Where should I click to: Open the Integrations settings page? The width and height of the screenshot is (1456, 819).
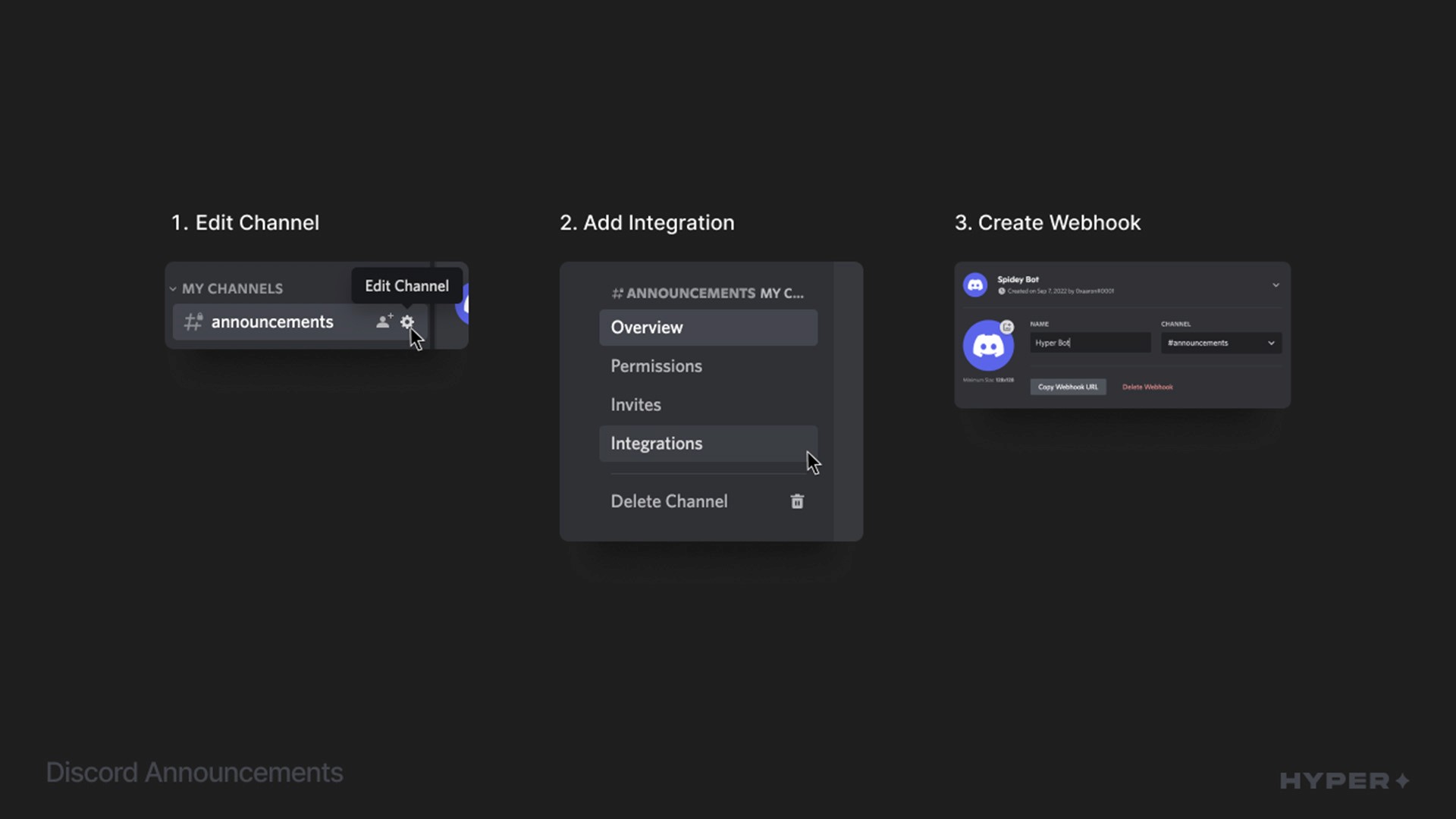[x=657, y=444]
